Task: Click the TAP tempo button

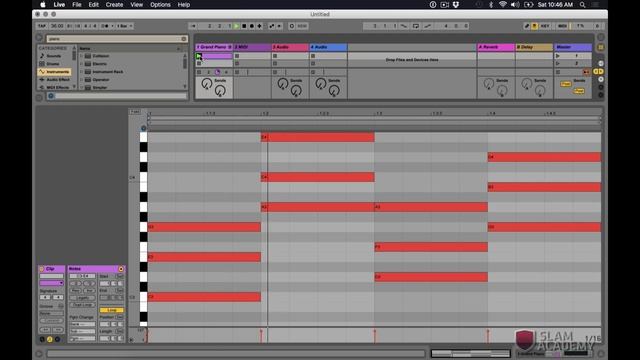Action: point(42,26)
